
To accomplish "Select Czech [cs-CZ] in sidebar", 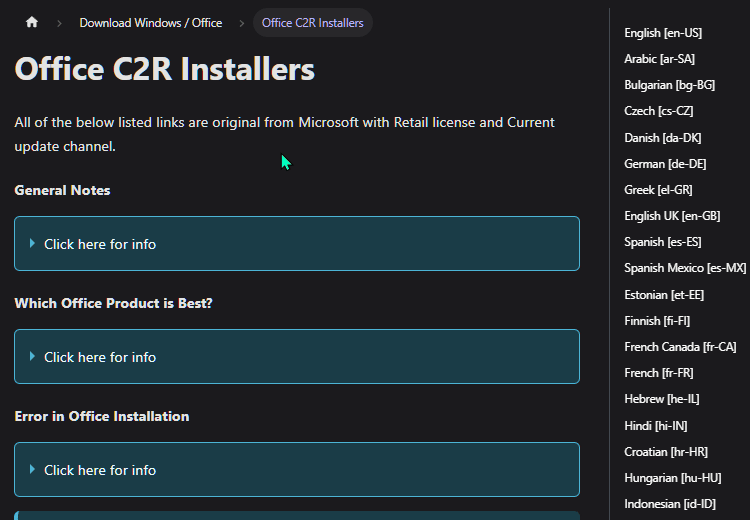I will tap(659, 111).
